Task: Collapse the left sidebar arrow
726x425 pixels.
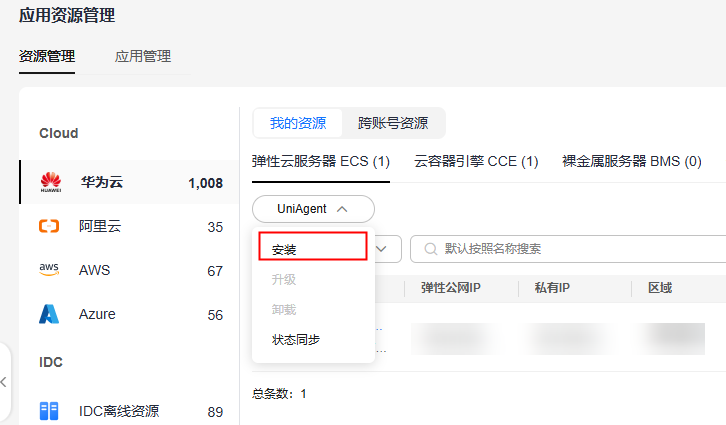Action: (4, 382)
